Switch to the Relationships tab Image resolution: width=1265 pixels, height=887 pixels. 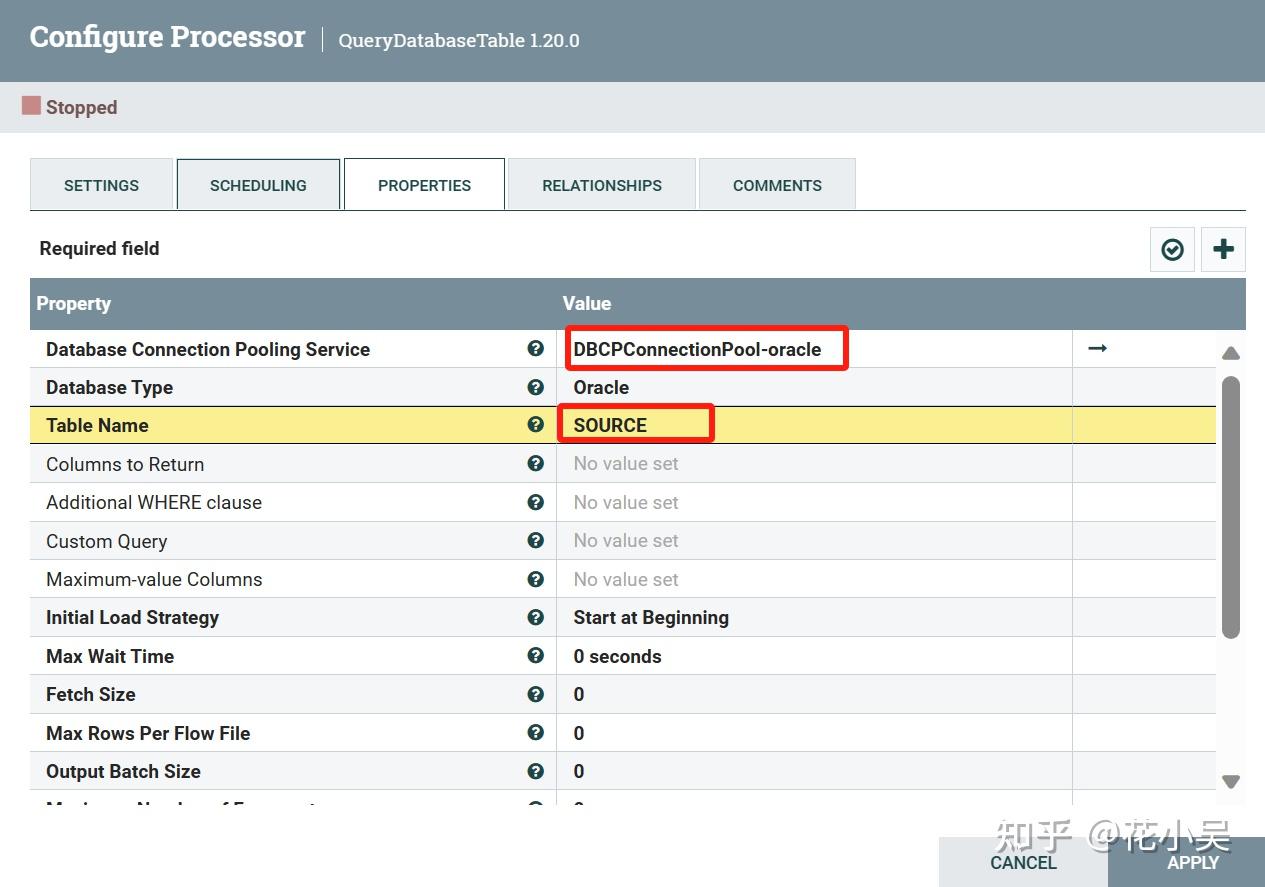(602, 185)
